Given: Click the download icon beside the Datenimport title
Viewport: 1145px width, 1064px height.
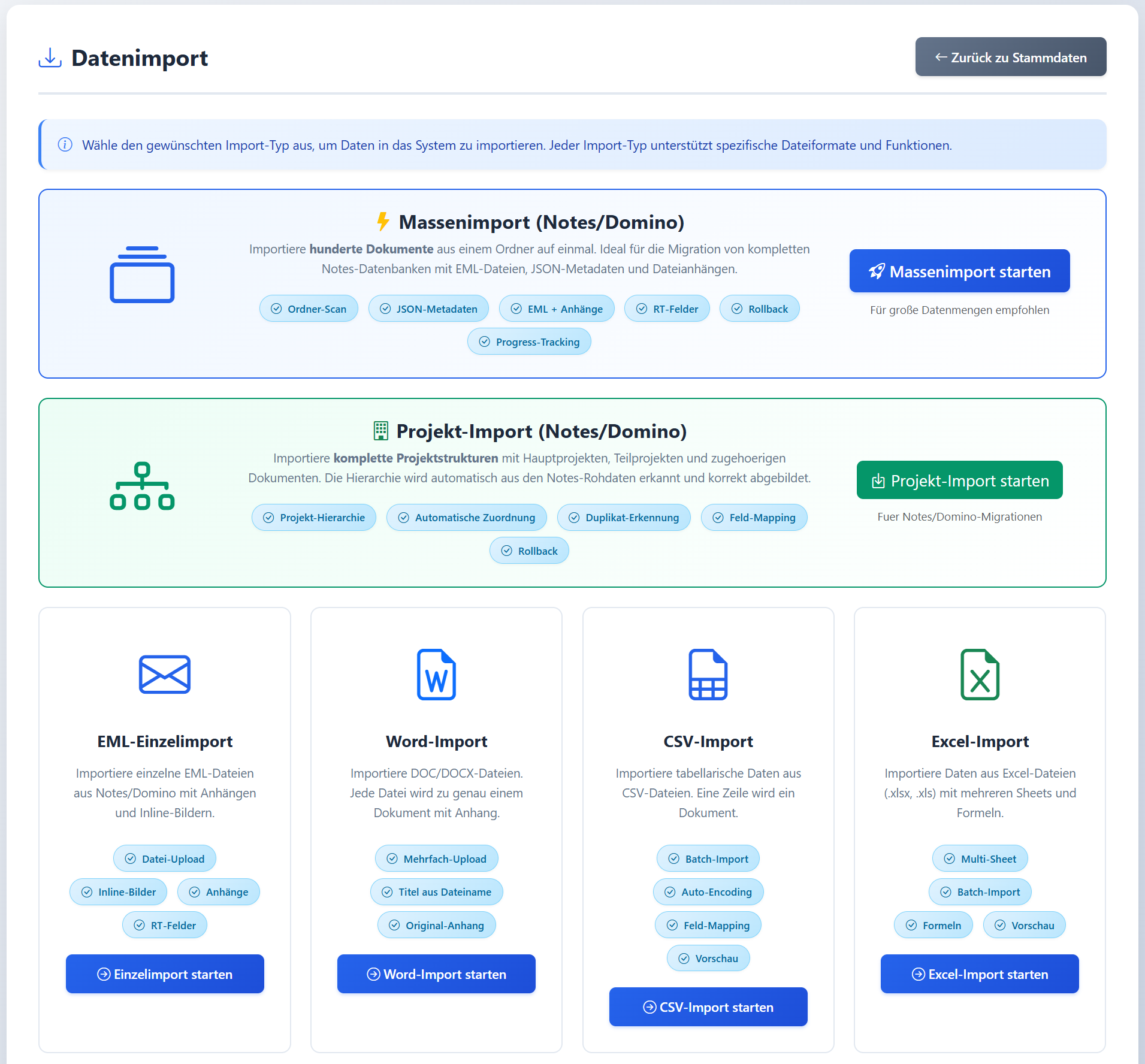Looking at the screenshot, I should point(49,58).
